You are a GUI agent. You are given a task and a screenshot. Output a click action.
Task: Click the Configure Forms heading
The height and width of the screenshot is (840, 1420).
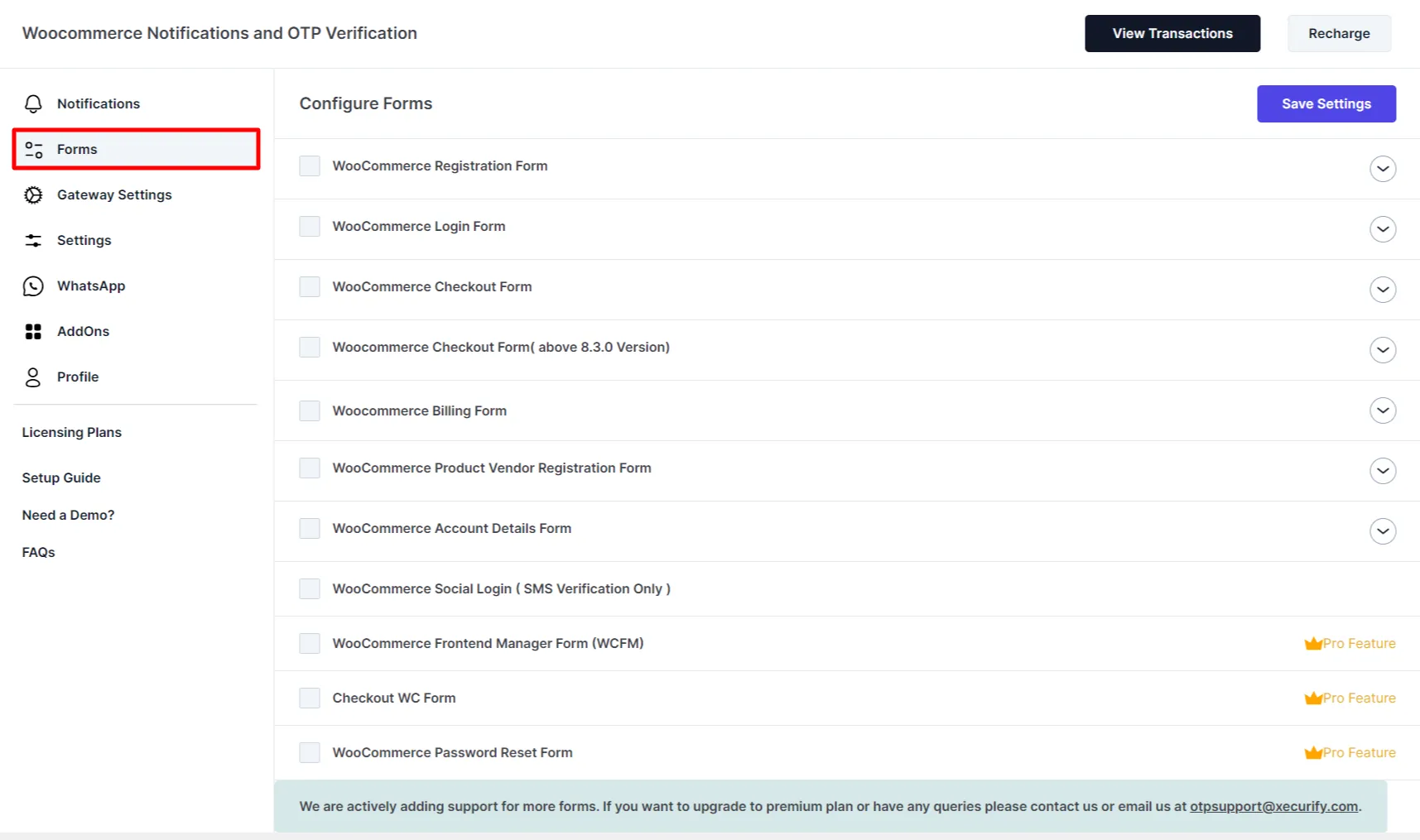point(366,103)
